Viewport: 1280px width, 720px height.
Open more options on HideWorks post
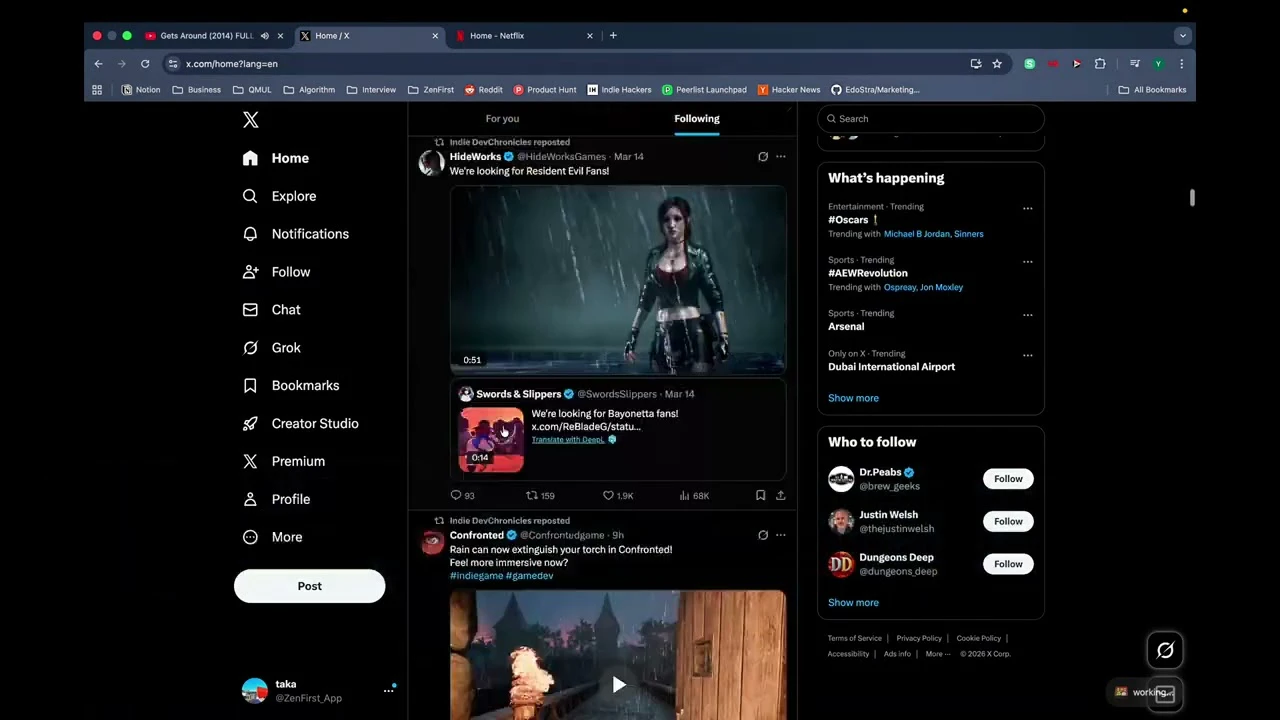click(x=781, y=157)
